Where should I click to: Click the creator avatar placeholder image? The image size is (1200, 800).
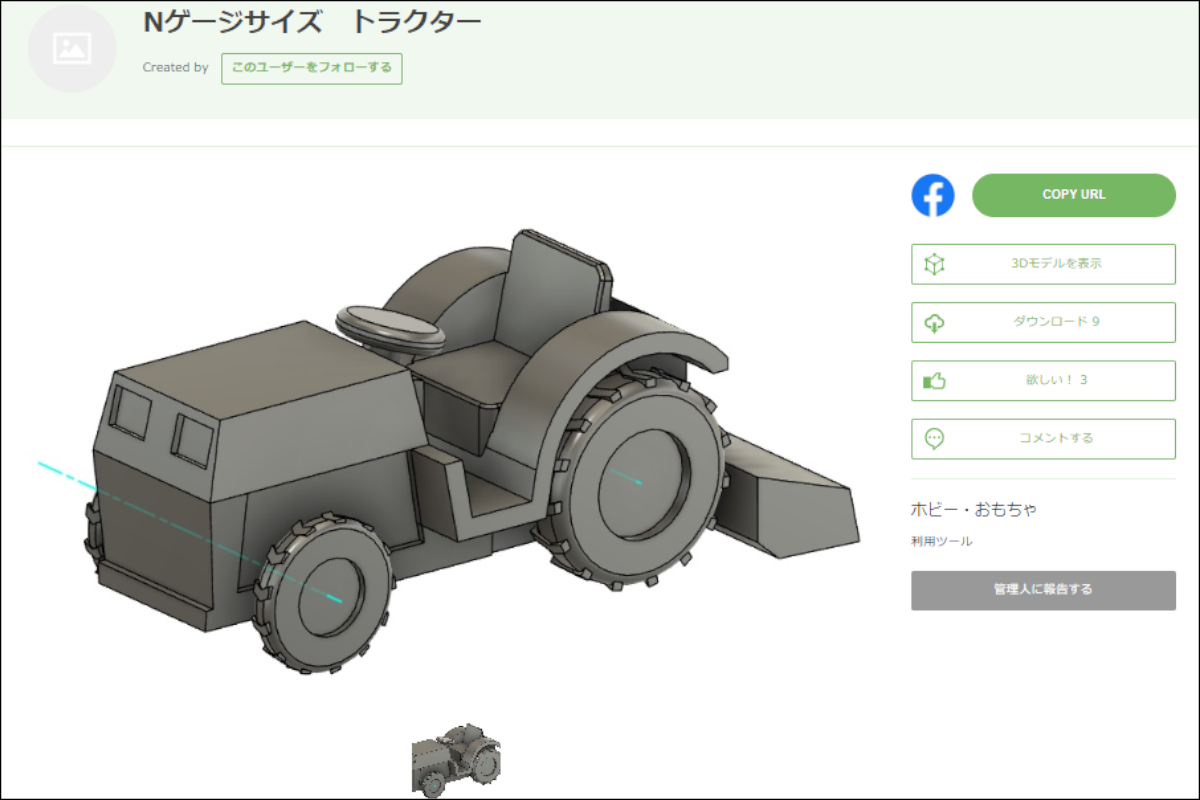tap(72, 48)
